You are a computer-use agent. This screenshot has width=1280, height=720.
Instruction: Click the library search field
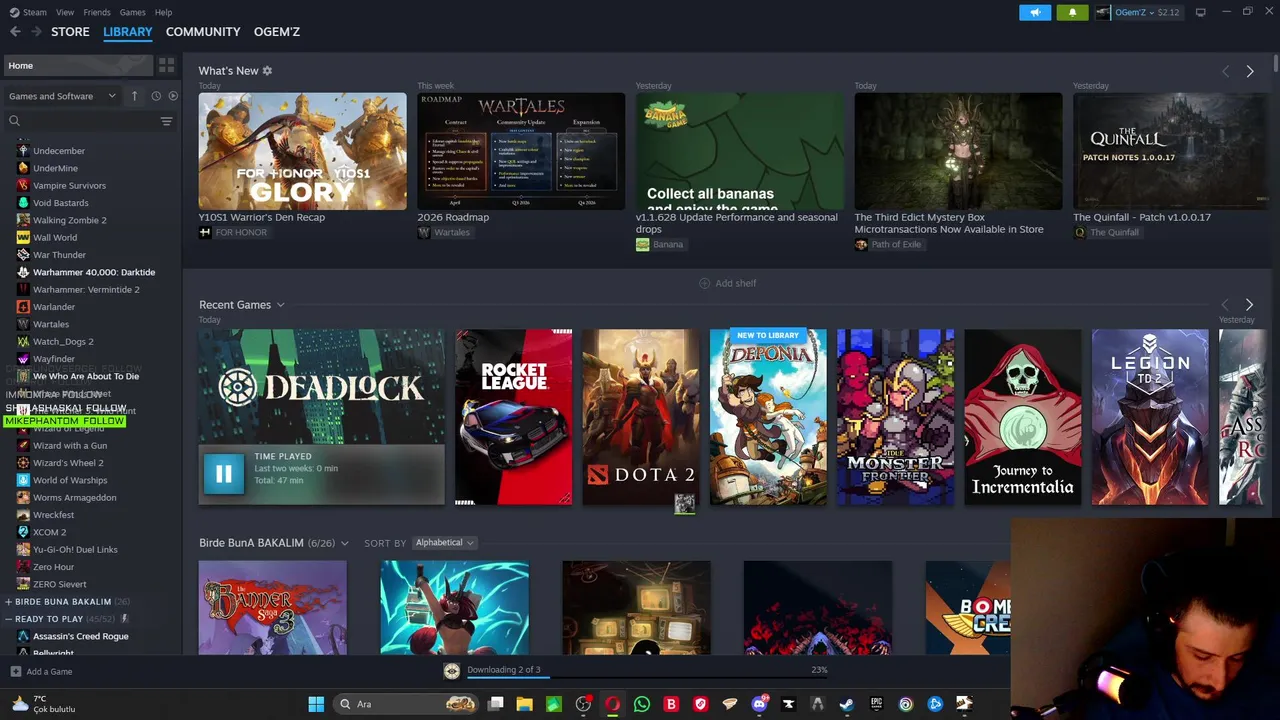coord(80,121)
